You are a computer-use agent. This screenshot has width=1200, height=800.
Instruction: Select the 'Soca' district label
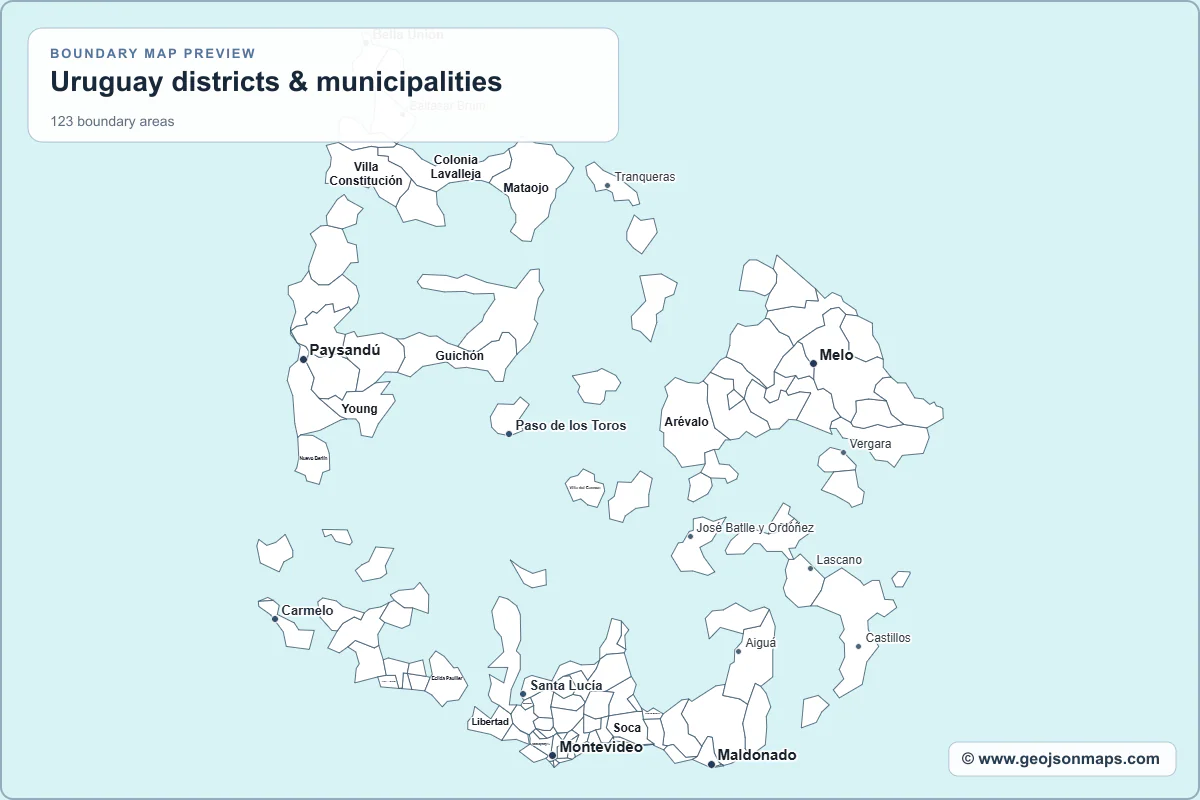[x=627, y=727]
